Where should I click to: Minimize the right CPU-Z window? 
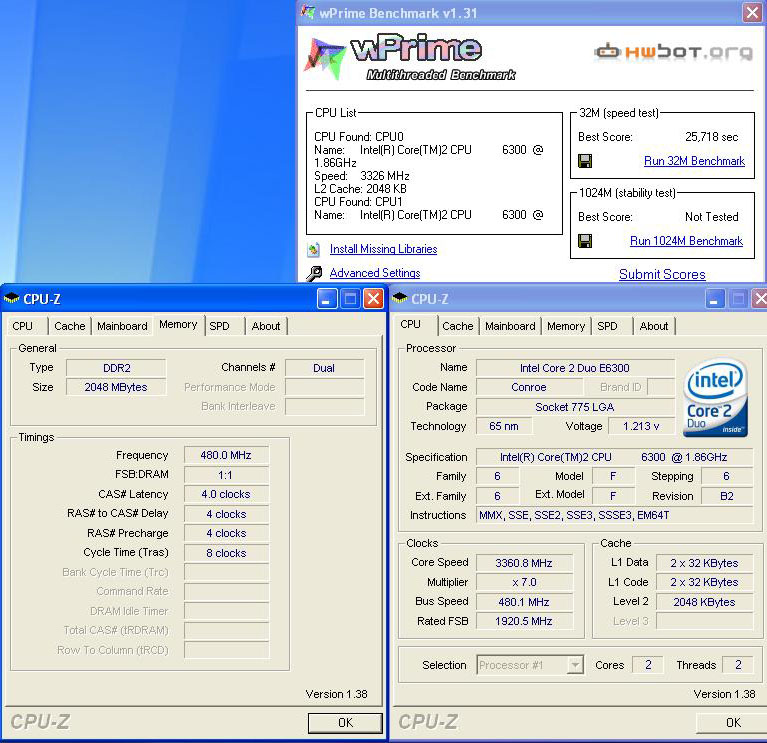pyautogui.click(x=714, y=298)
